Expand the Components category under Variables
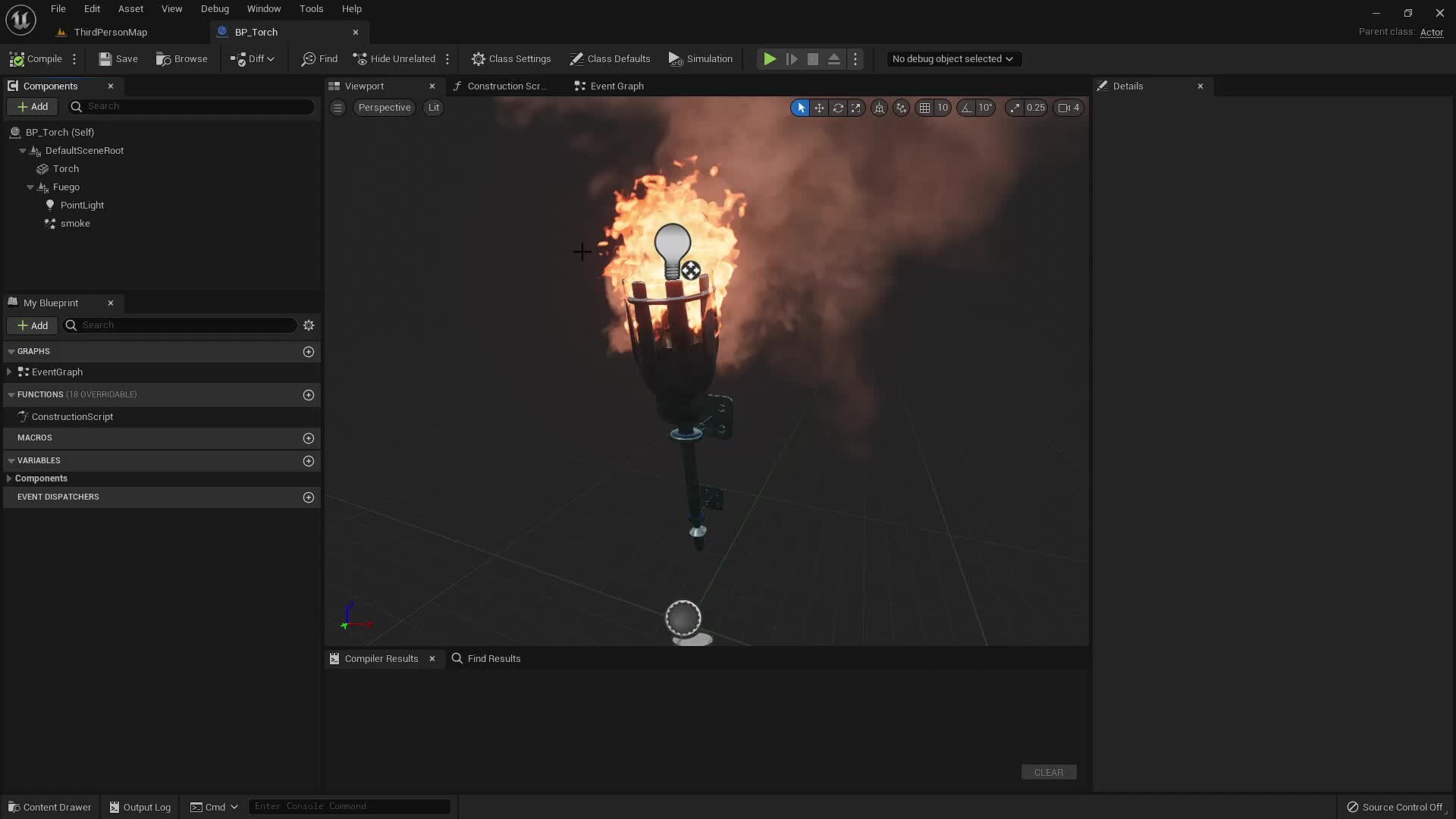This screenshot has height=819, width=1456. click(x=9, y=478)
